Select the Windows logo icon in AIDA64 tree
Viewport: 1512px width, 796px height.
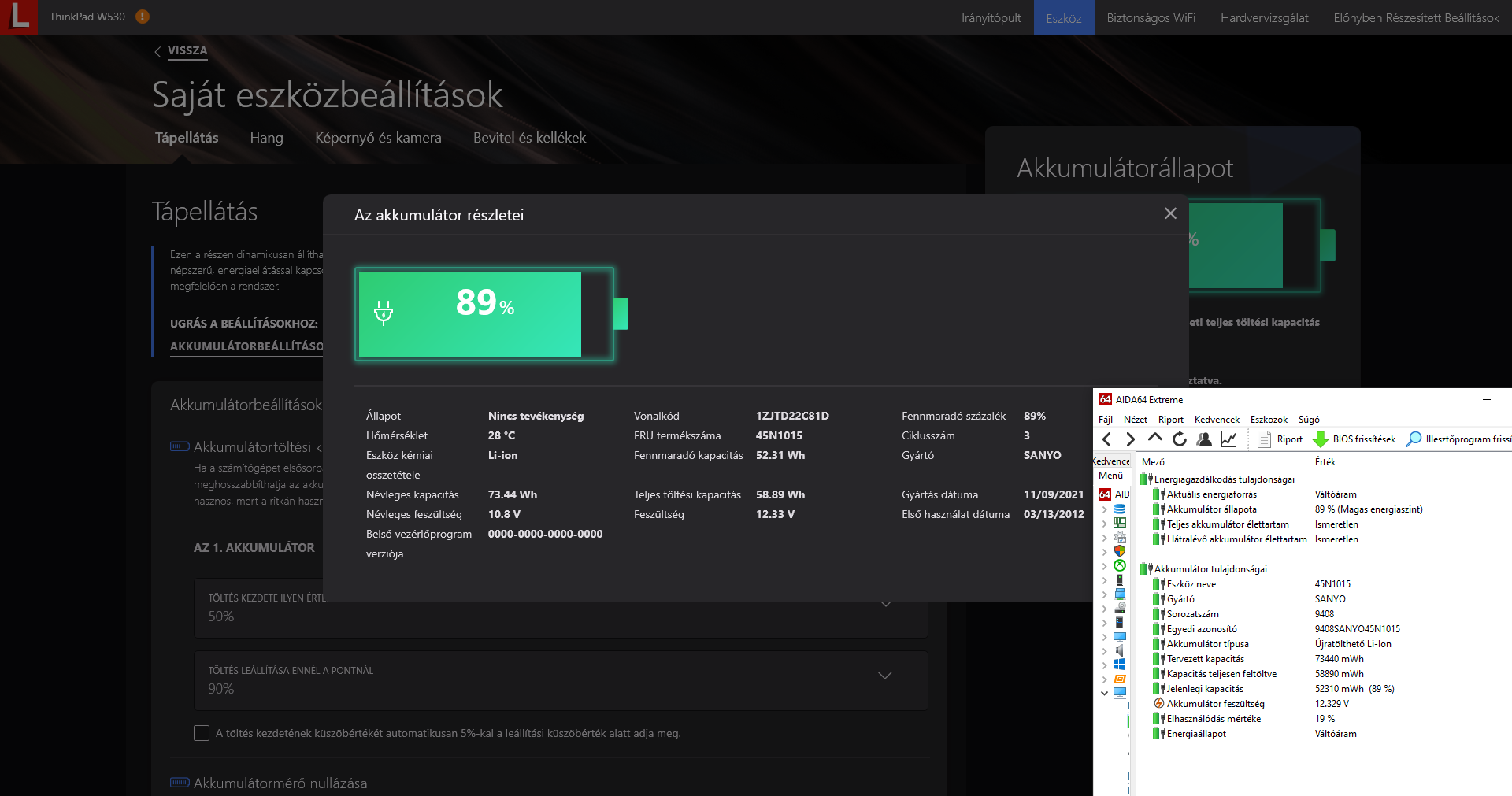point(1120,665)
